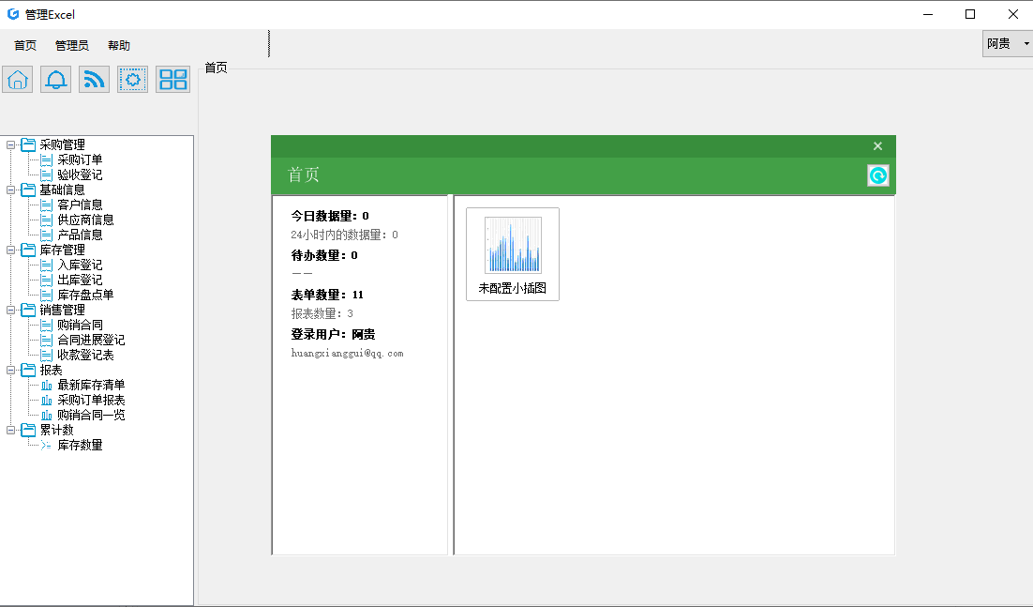
Task: Collapse the 采购管理 tree node
Action: tap(11, 145)
